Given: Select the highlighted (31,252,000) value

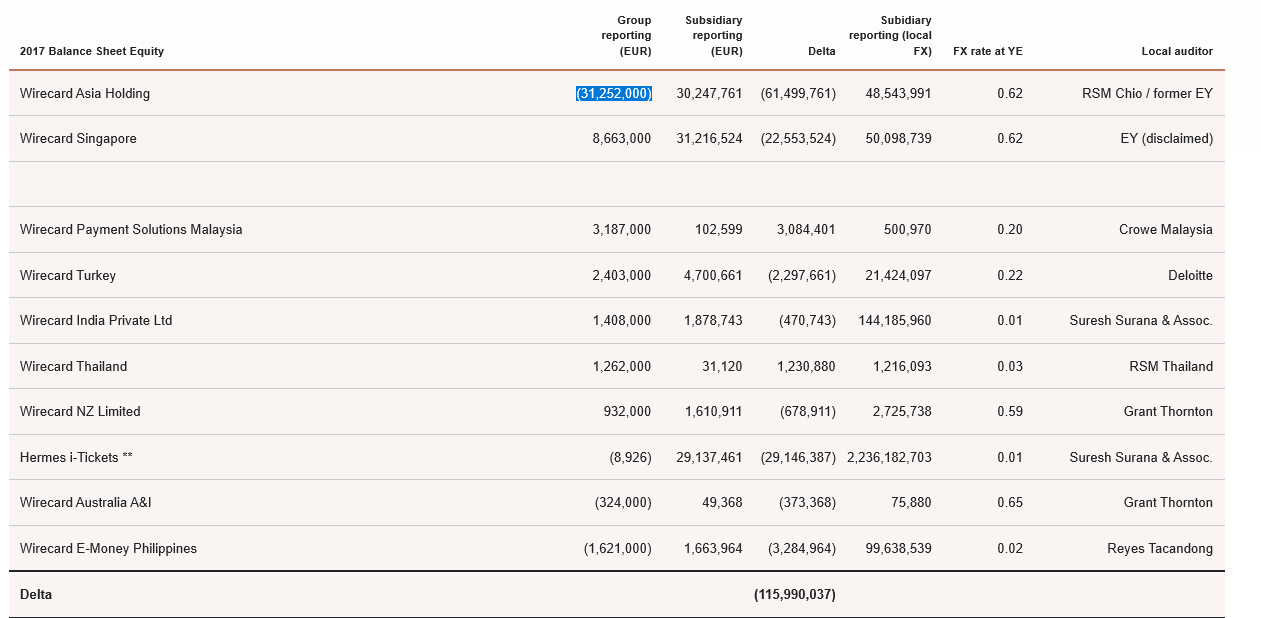Looking at the screenshot, I should click(x=613, y=93).
